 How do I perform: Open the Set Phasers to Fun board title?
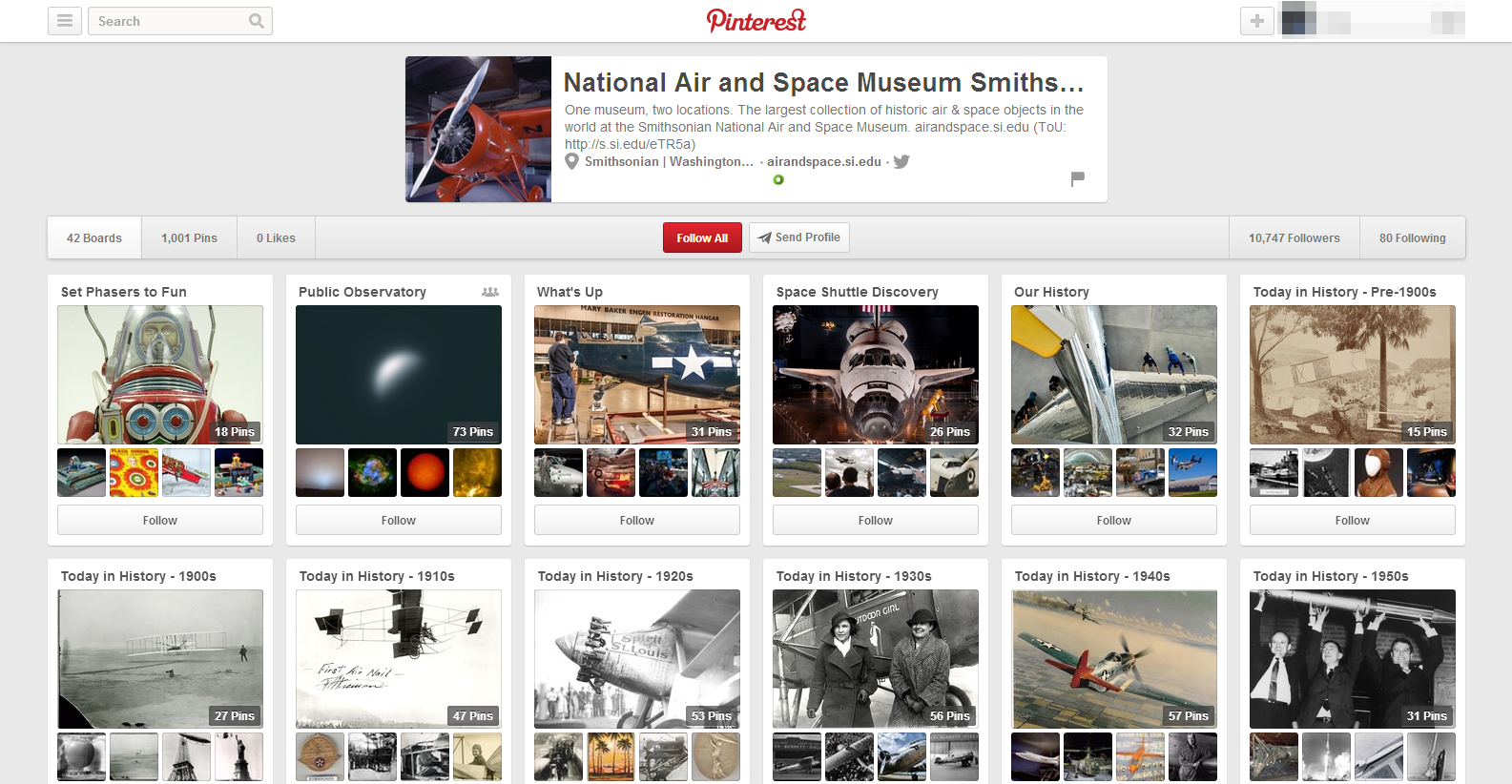point(124,292)
